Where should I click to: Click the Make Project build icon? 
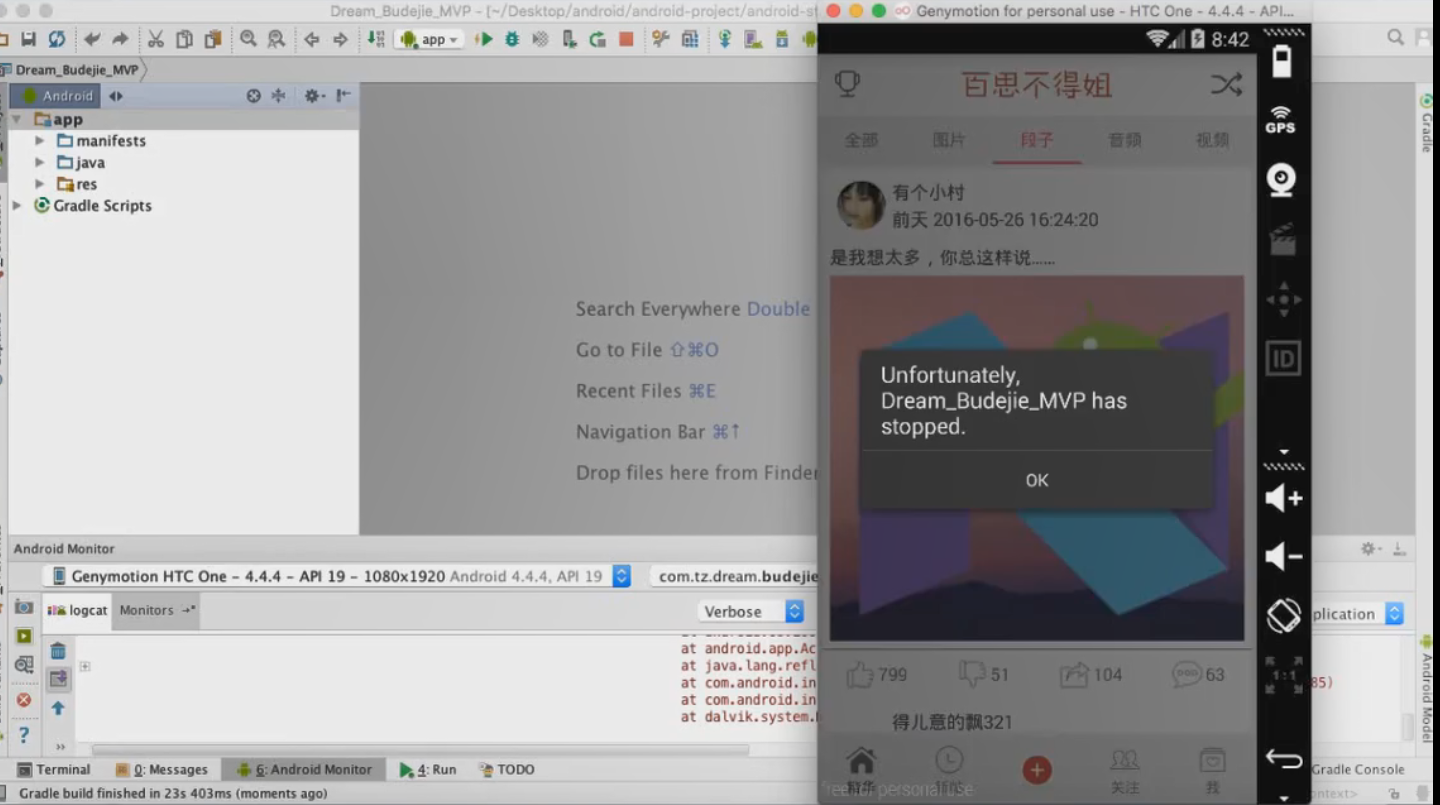376,39
